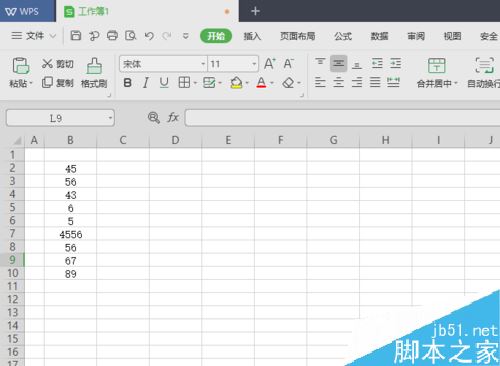Open the Review (审阅) tab
Image resolution: width=500 pixels, height=366 pixels.
[416, 36]
